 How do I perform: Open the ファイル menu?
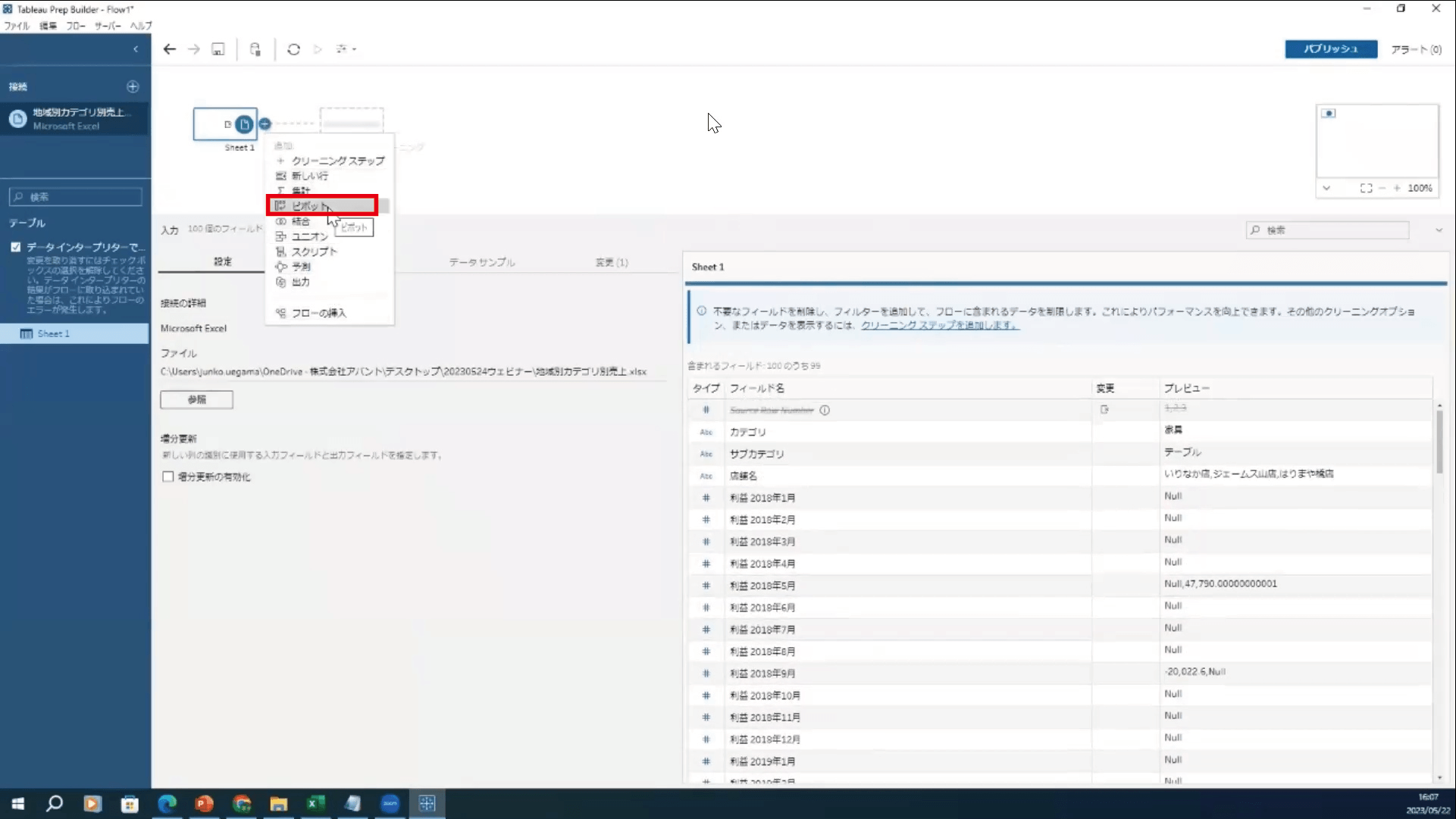click(17, 26)
